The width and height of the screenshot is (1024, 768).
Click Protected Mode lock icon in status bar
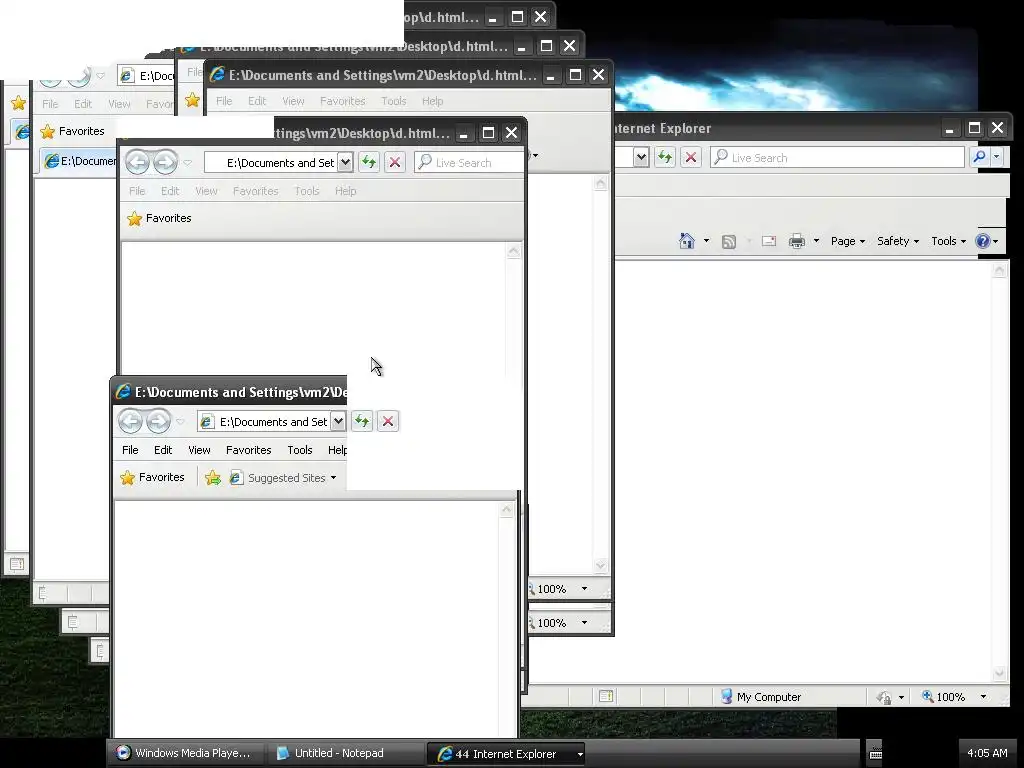[884, 697]
